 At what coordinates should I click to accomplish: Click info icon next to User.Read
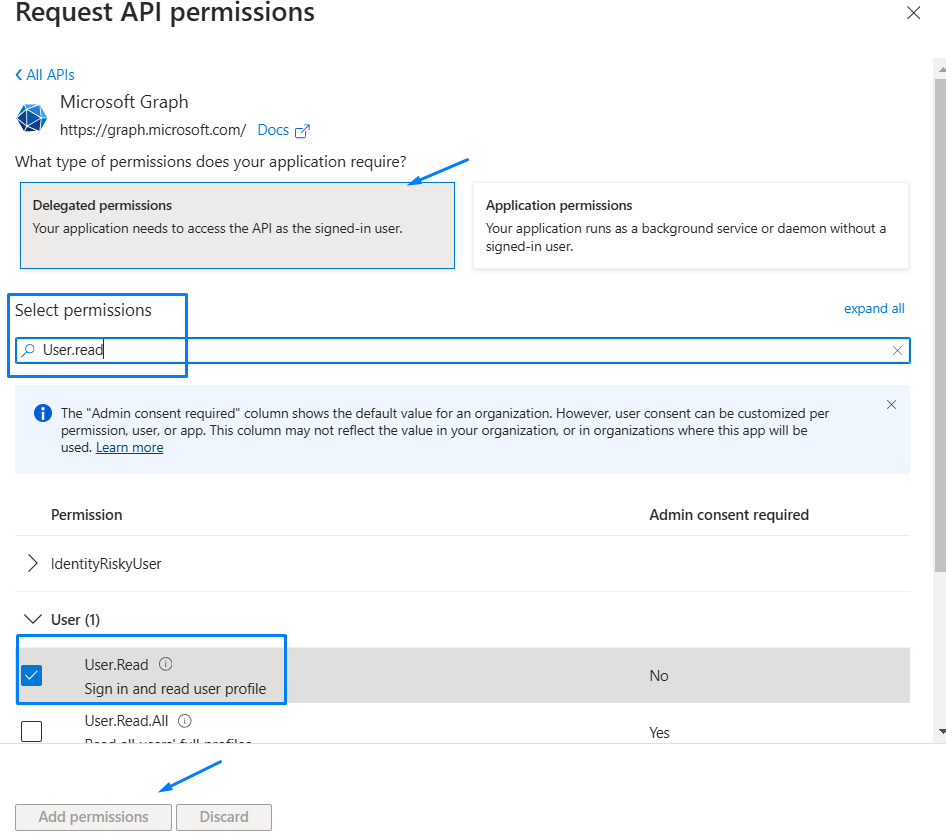click(x=165, y=664)
